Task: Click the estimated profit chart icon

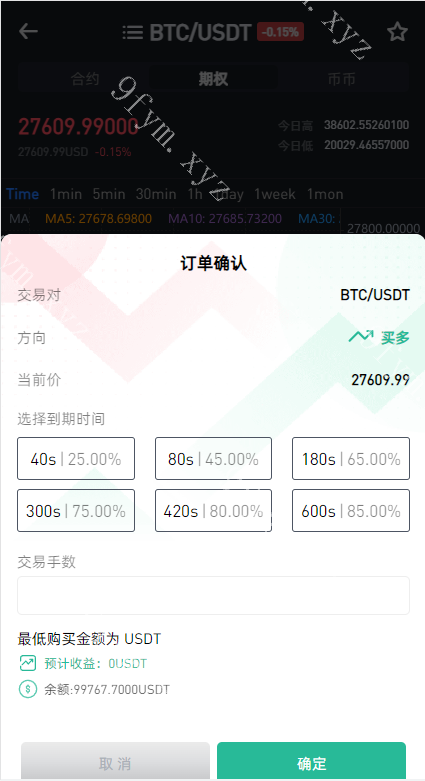Action: (x=28, y=663)
